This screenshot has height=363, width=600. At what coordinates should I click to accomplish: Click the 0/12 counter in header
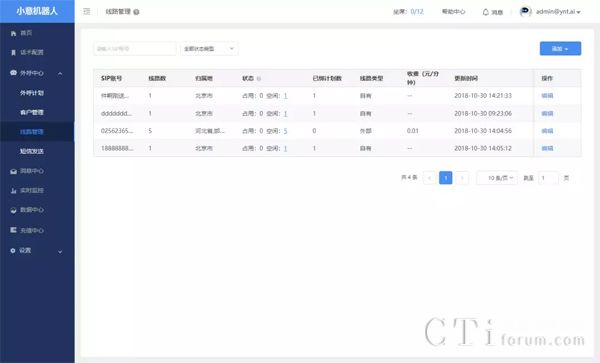[417, 12]
